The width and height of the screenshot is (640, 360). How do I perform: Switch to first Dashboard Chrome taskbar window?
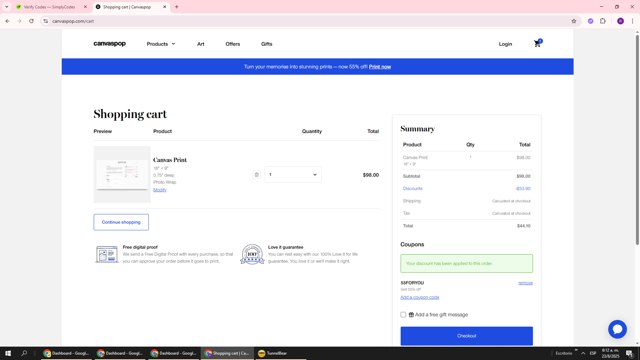coord(66,353)
